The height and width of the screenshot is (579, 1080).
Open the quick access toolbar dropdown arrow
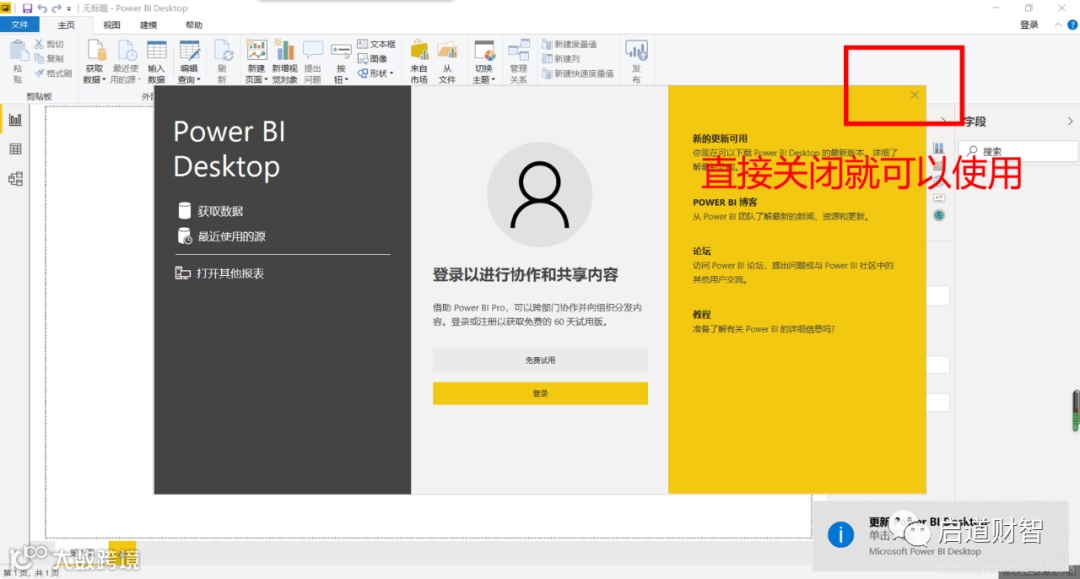tap(69, 9)
